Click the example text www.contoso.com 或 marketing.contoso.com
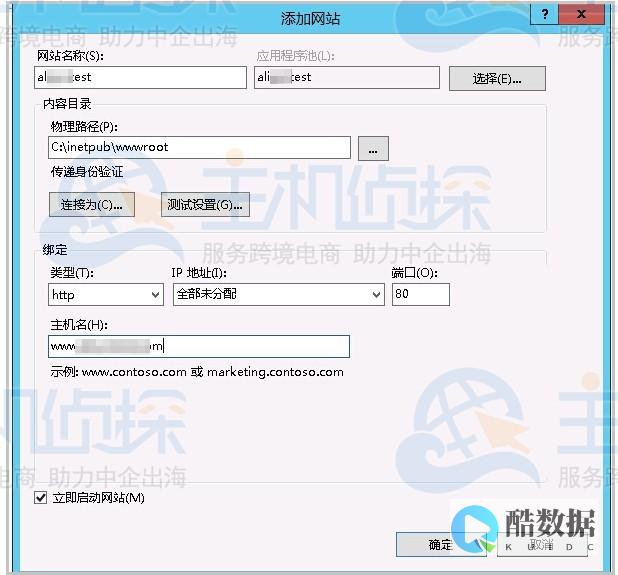Image resolution: width=618 pixels, height=575 pixels. coord(213,372)
